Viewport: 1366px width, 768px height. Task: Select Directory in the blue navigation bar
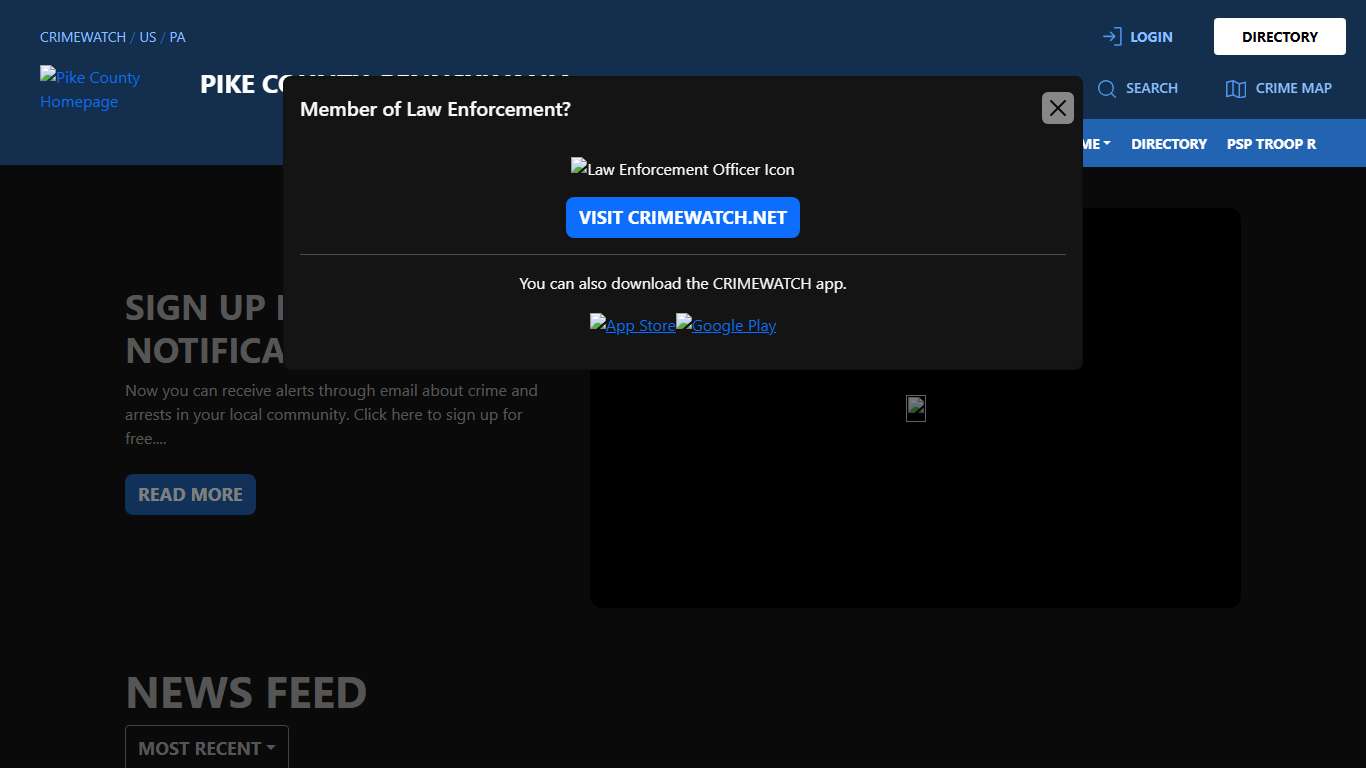pos(1168,144)
